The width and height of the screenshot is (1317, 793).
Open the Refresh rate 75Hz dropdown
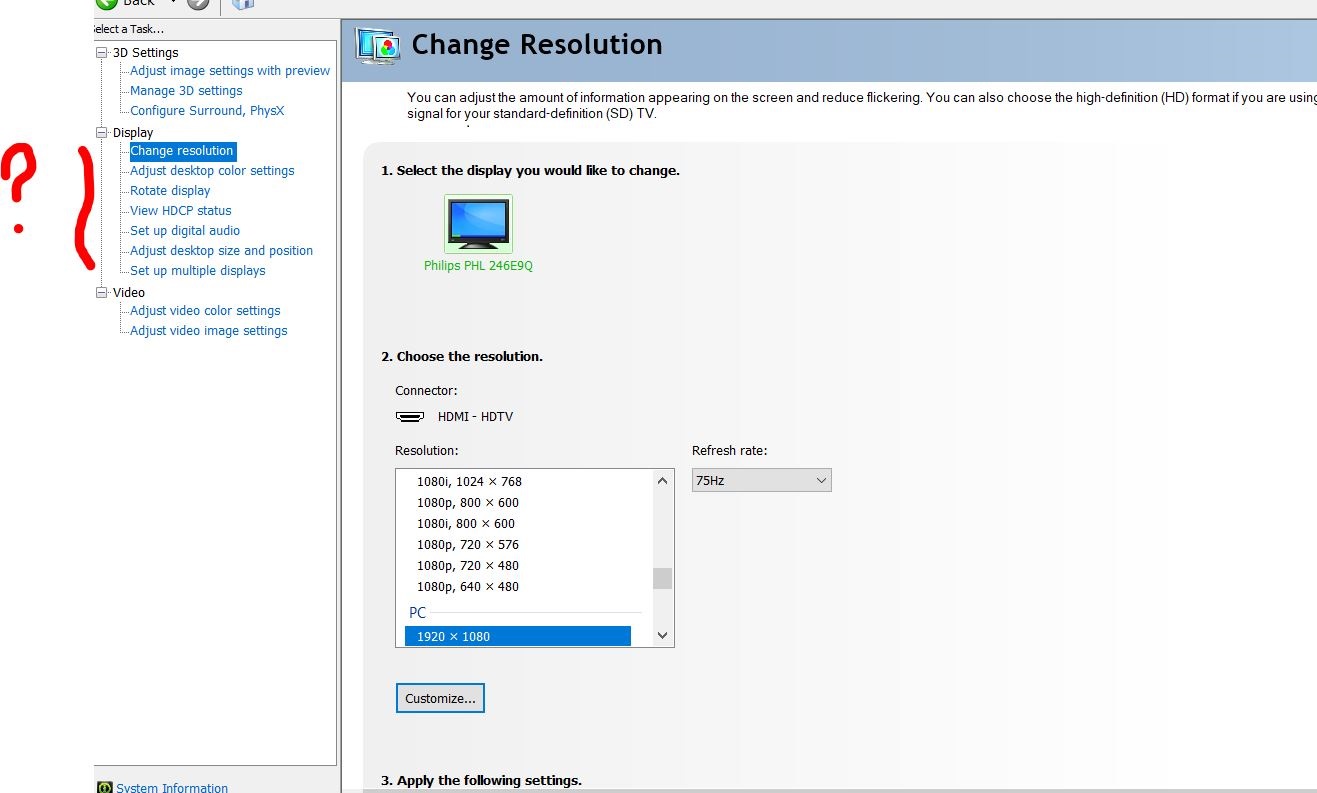(x=761, y=480)
